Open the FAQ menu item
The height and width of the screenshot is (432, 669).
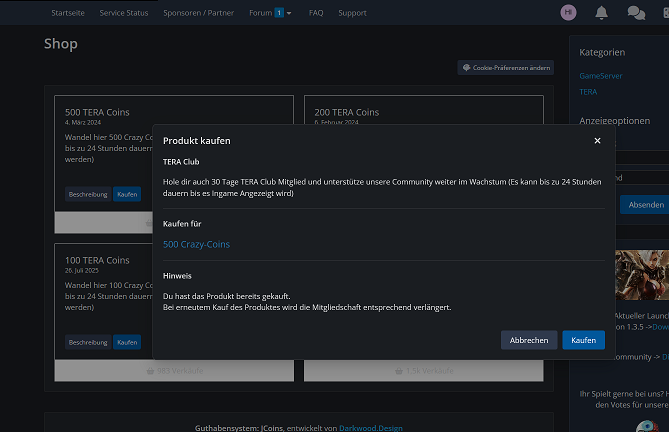click(x=316, y=13)
